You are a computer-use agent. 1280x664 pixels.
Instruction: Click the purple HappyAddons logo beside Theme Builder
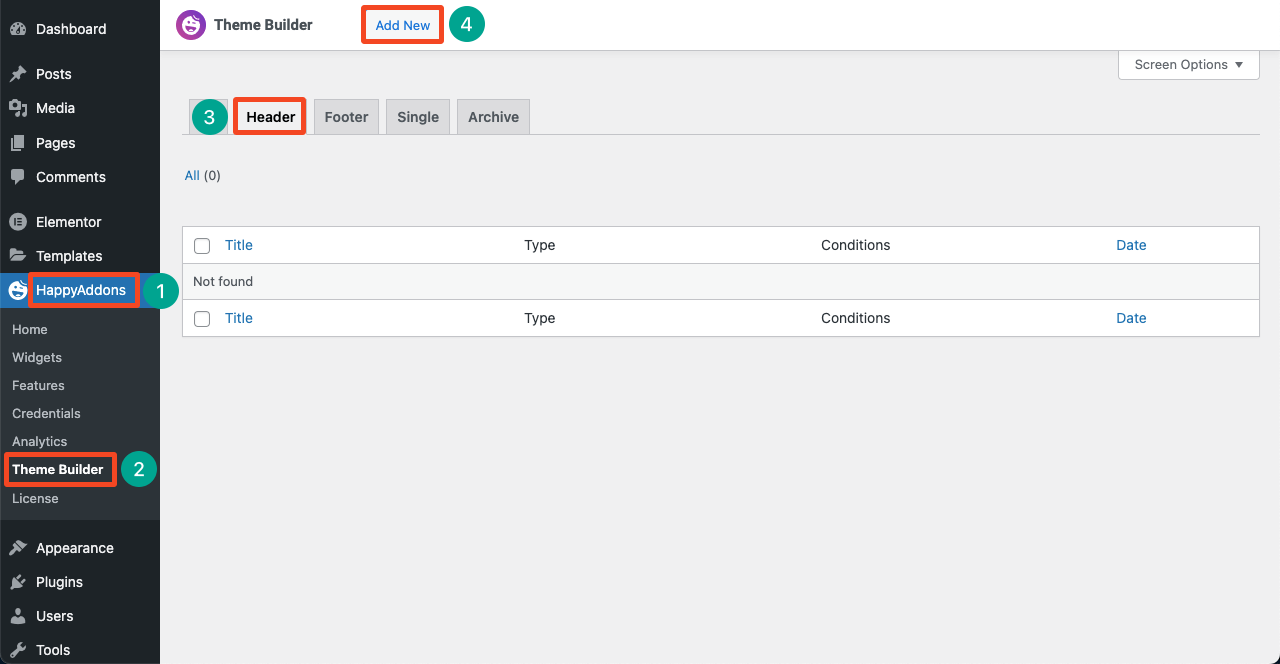tap(191, 25)
